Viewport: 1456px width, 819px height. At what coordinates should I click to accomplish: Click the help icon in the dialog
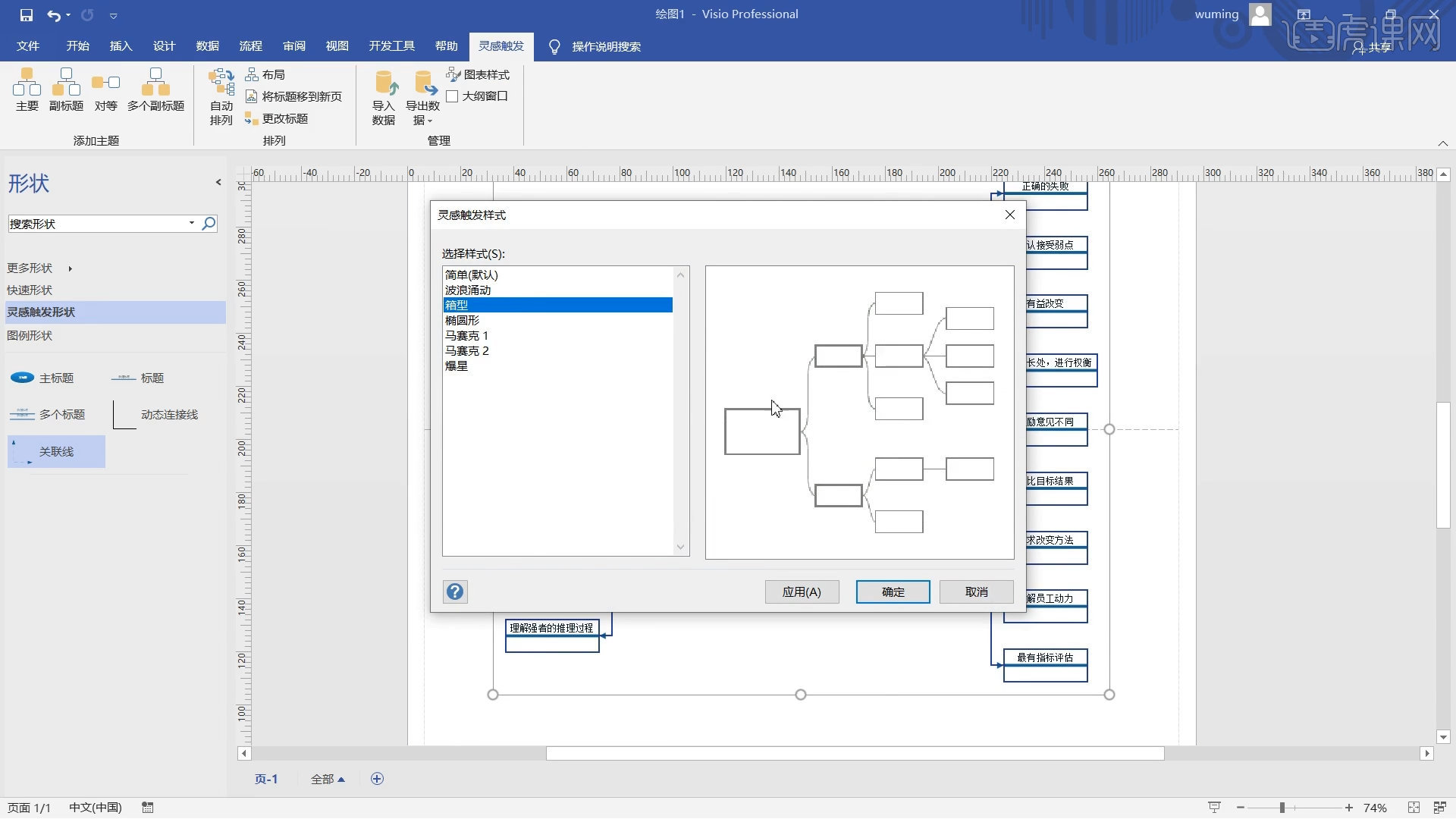454,591
